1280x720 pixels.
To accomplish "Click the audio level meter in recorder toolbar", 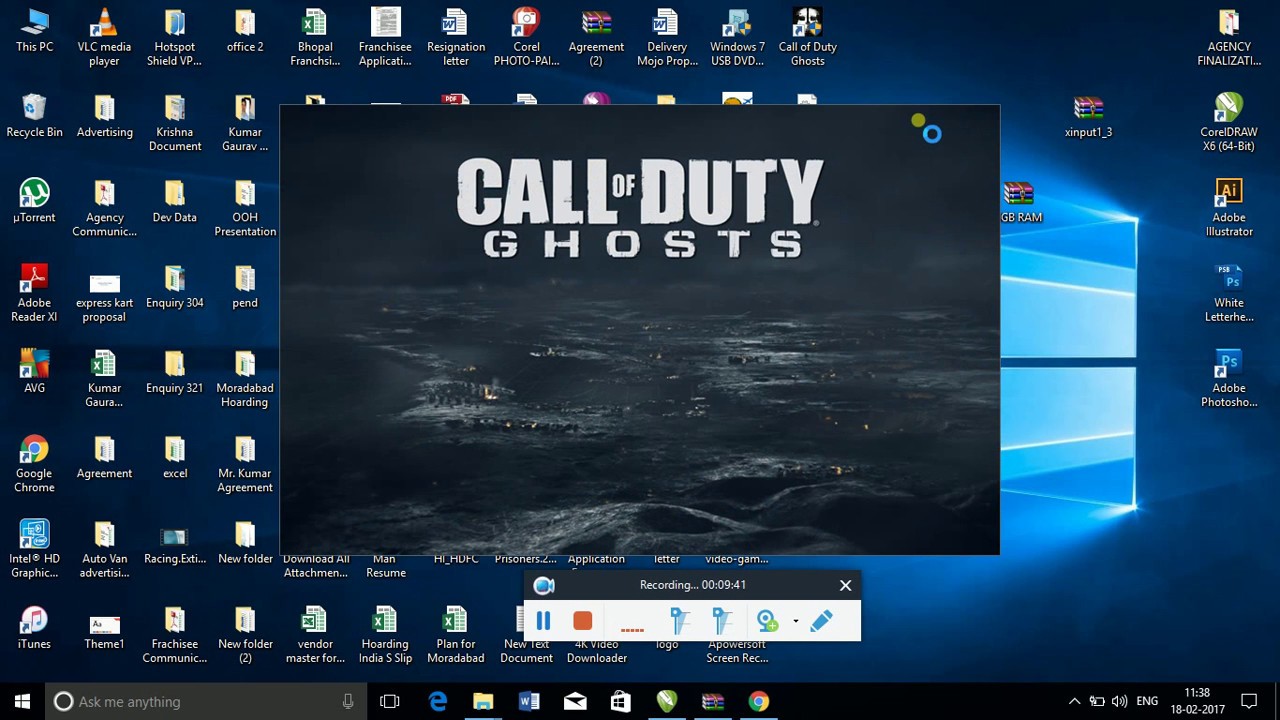I will [632, 630].
